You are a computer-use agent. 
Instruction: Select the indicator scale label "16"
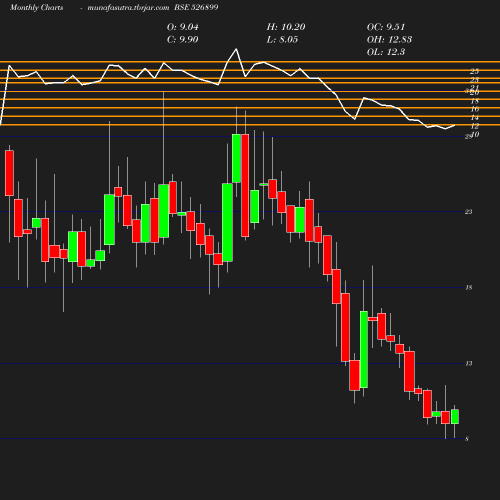tap(475, 109)
